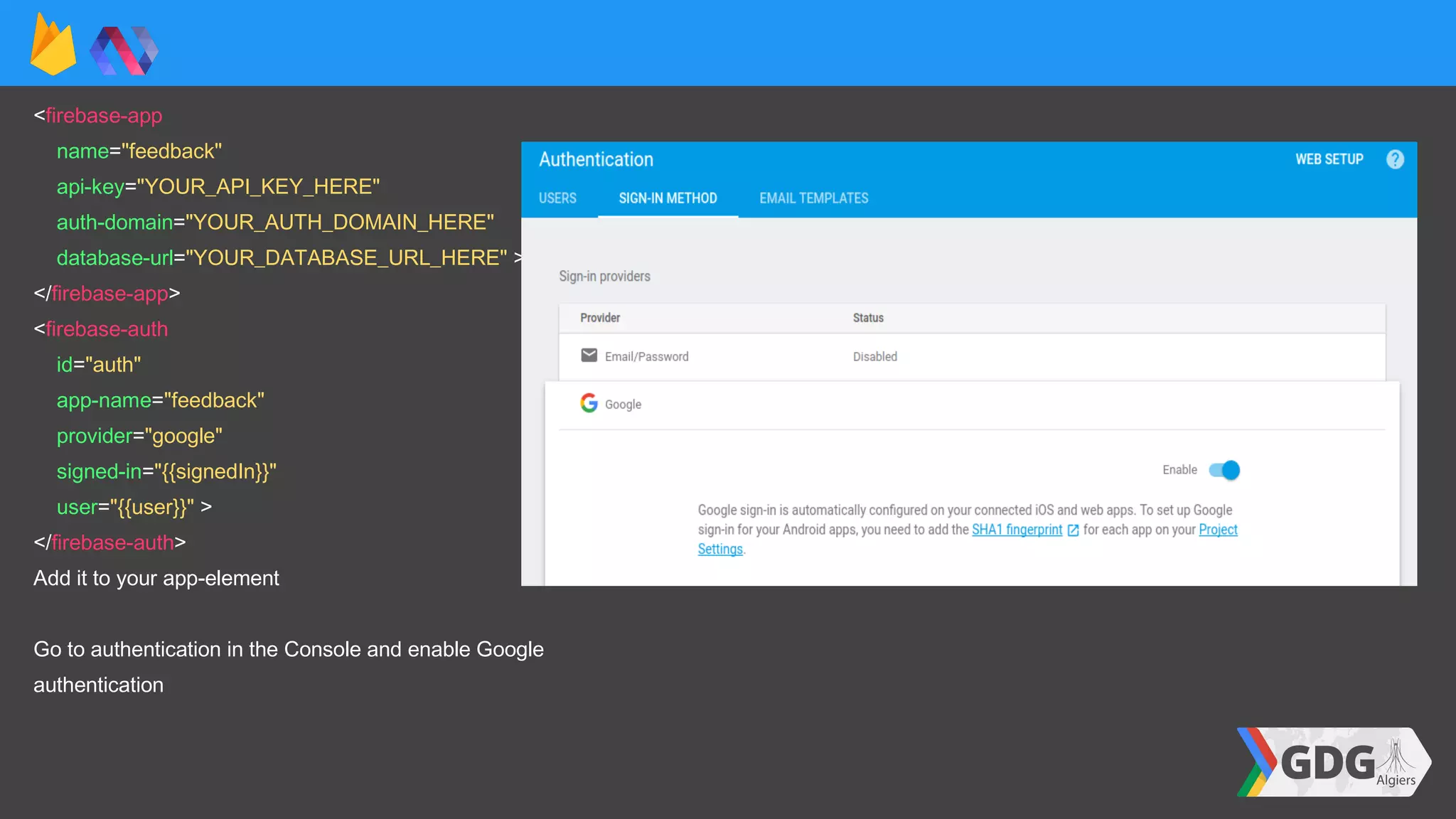Click the id="auth" code line

tap(99, 365)
